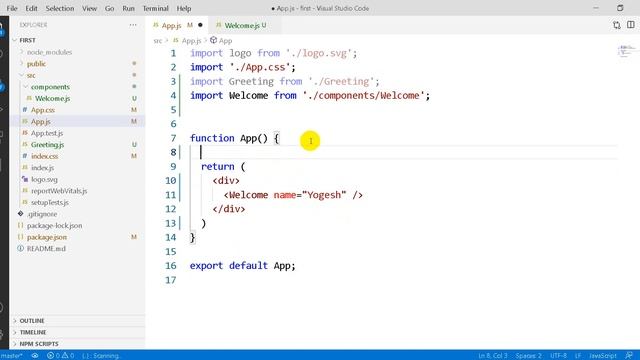Open the compare changes icon in editor toolbar
The height and width of the screenshot is (360, 640).
(x=617, y=25)
